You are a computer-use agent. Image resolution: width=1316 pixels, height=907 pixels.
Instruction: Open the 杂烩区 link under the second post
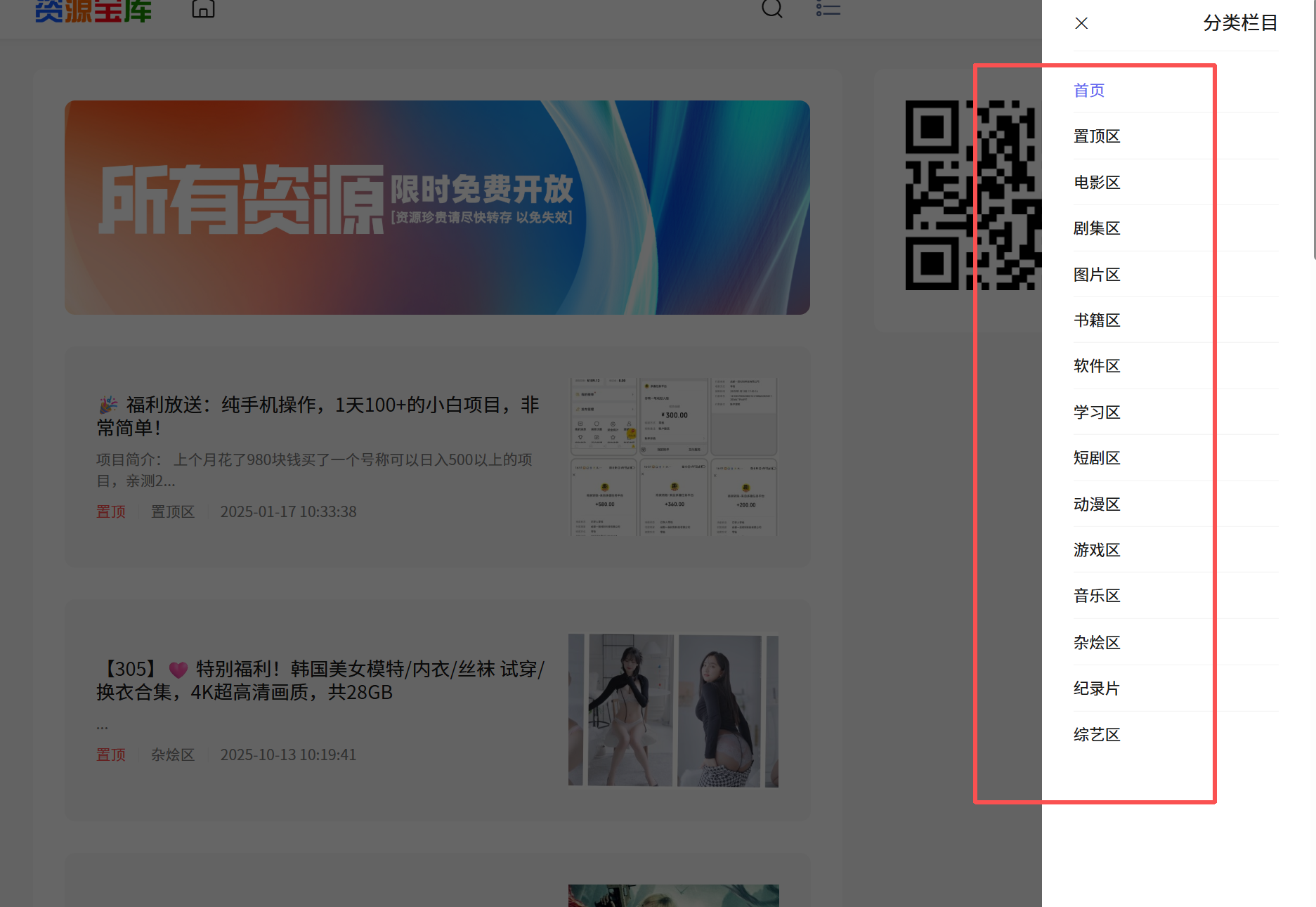(x=173, y=754)
